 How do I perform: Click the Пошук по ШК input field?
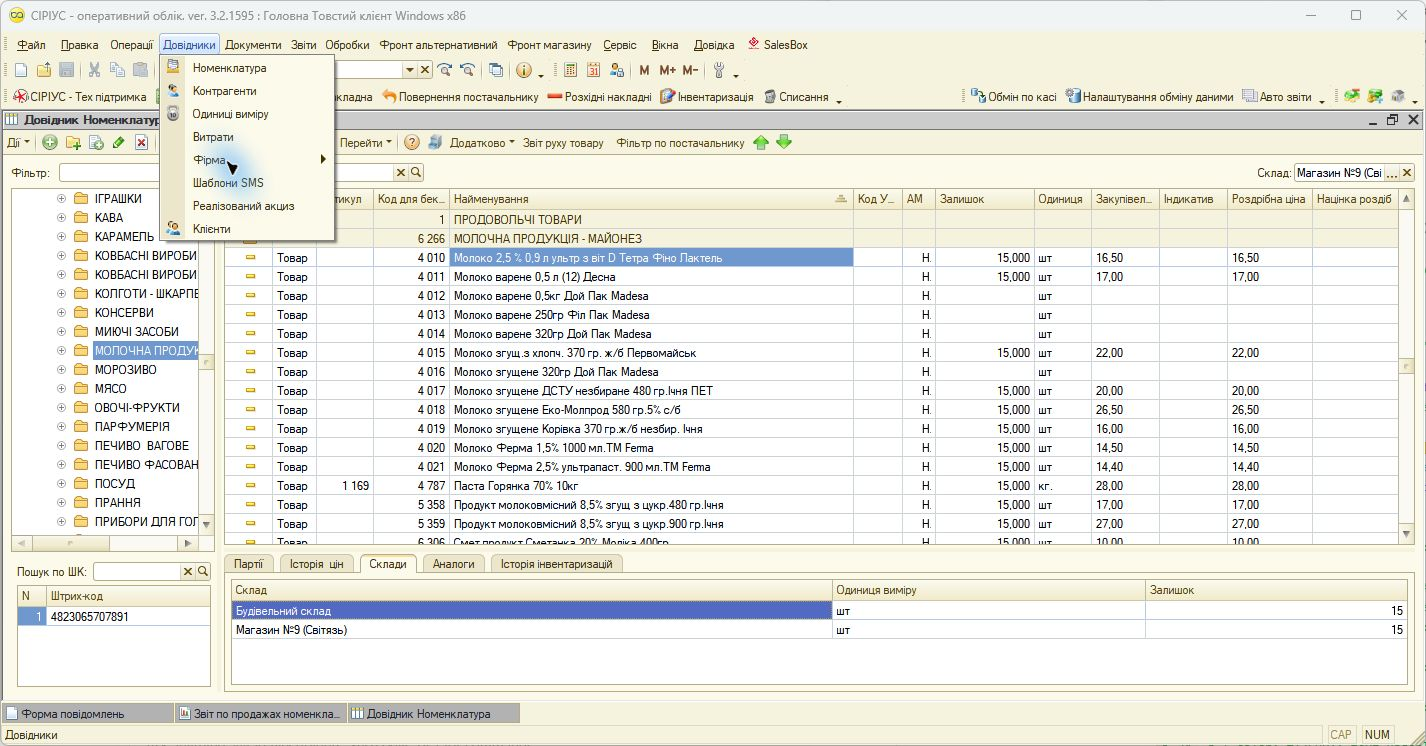[136, 571]
